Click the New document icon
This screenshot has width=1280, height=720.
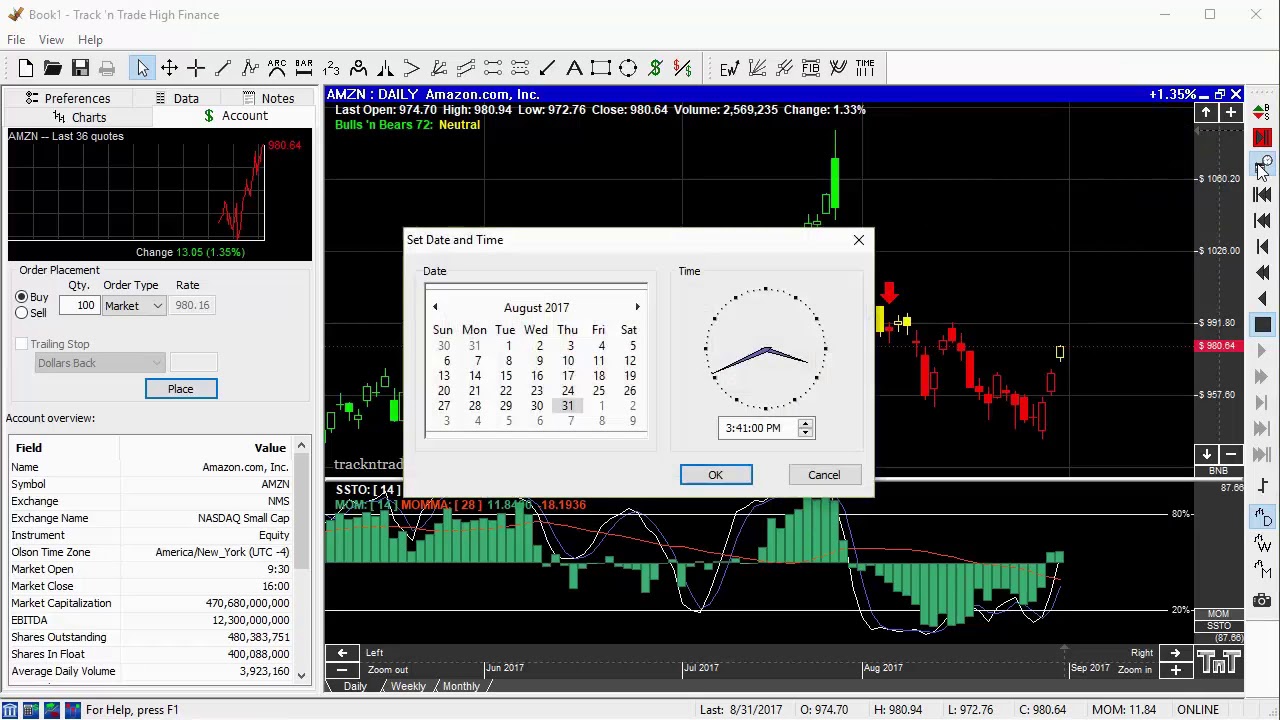(x=26, y=68)
